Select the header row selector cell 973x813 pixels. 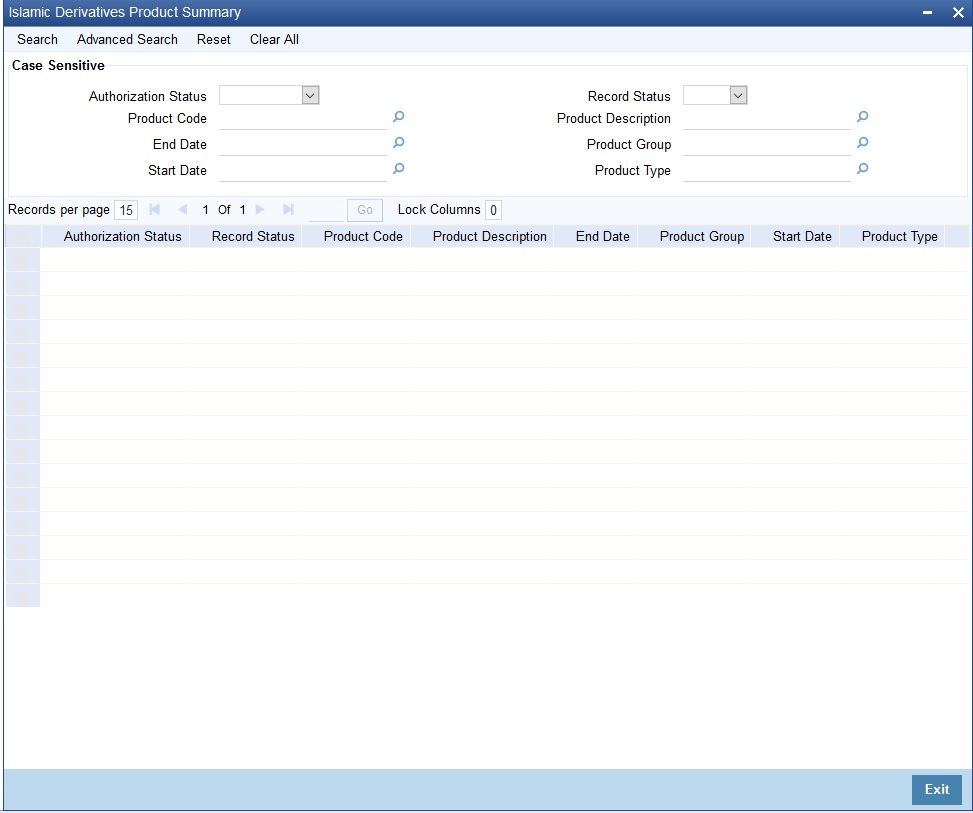(24, 236)
